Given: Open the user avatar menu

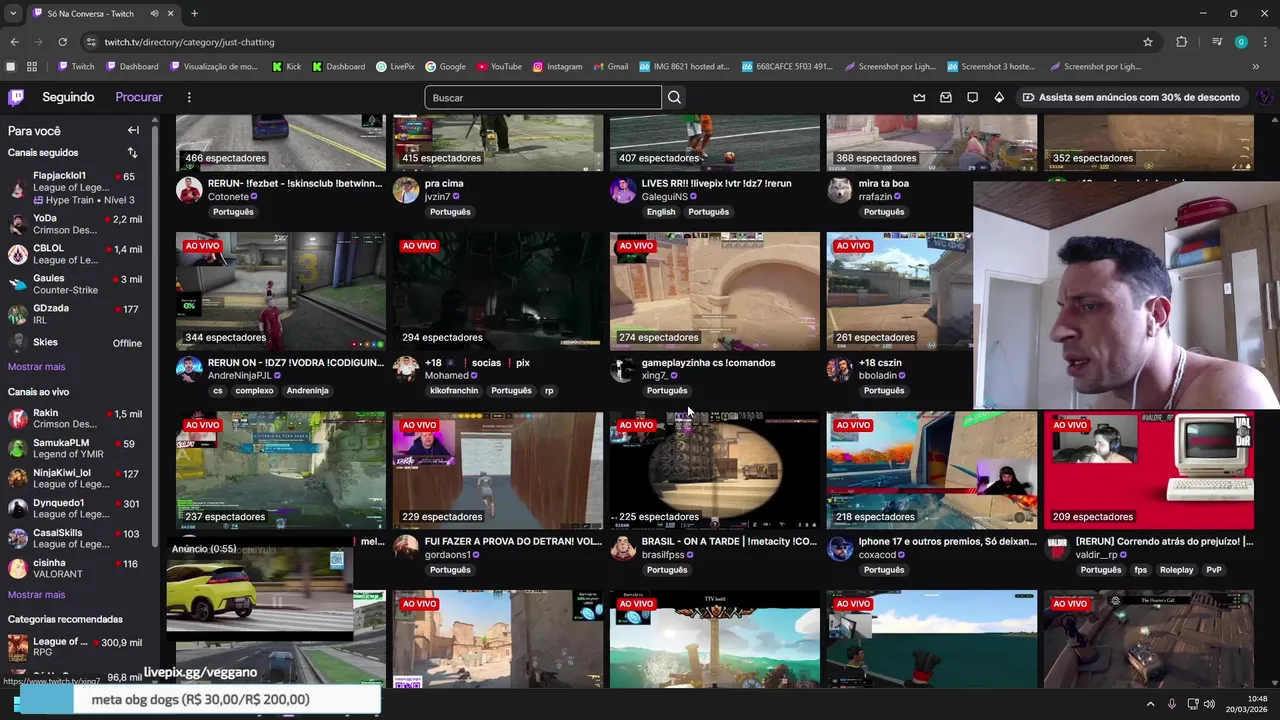Looking at the screenshot, I should click(x=1265, y=97).
